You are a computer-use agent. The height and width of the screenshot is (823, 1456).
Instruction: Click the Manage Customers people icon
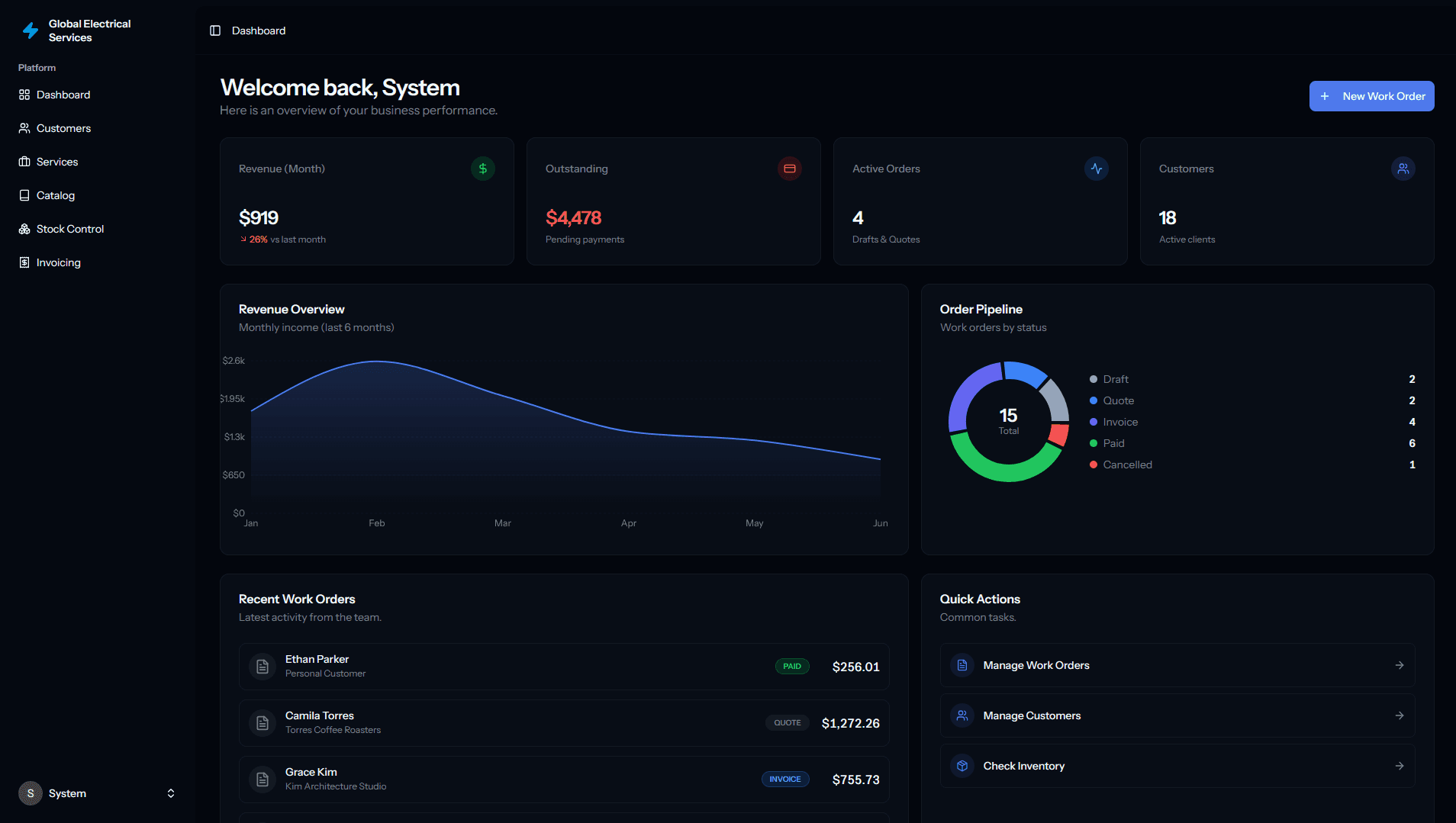click(x=962, y=715)
